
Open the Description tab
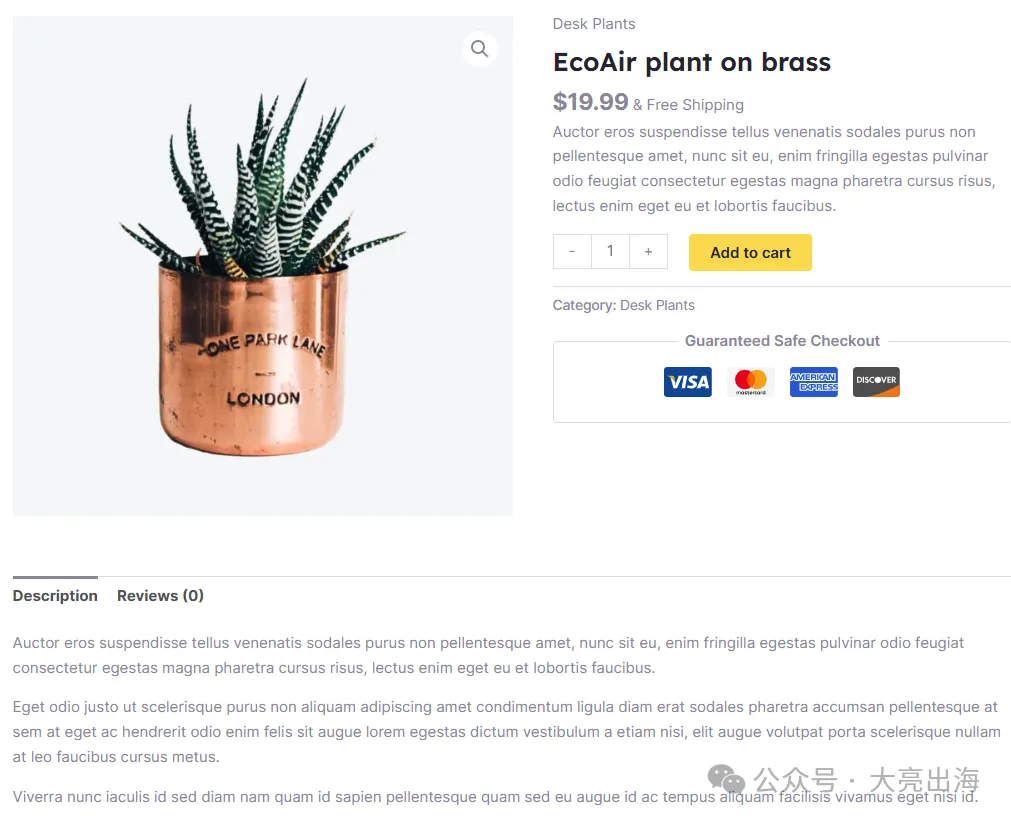pos(55,596)
